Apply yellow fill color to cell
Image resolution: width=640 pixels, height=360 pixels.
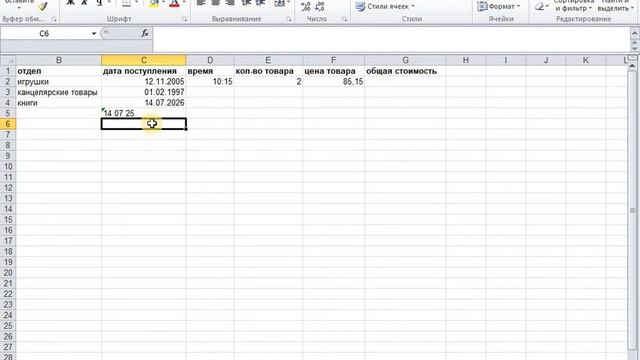coord(154,4)
